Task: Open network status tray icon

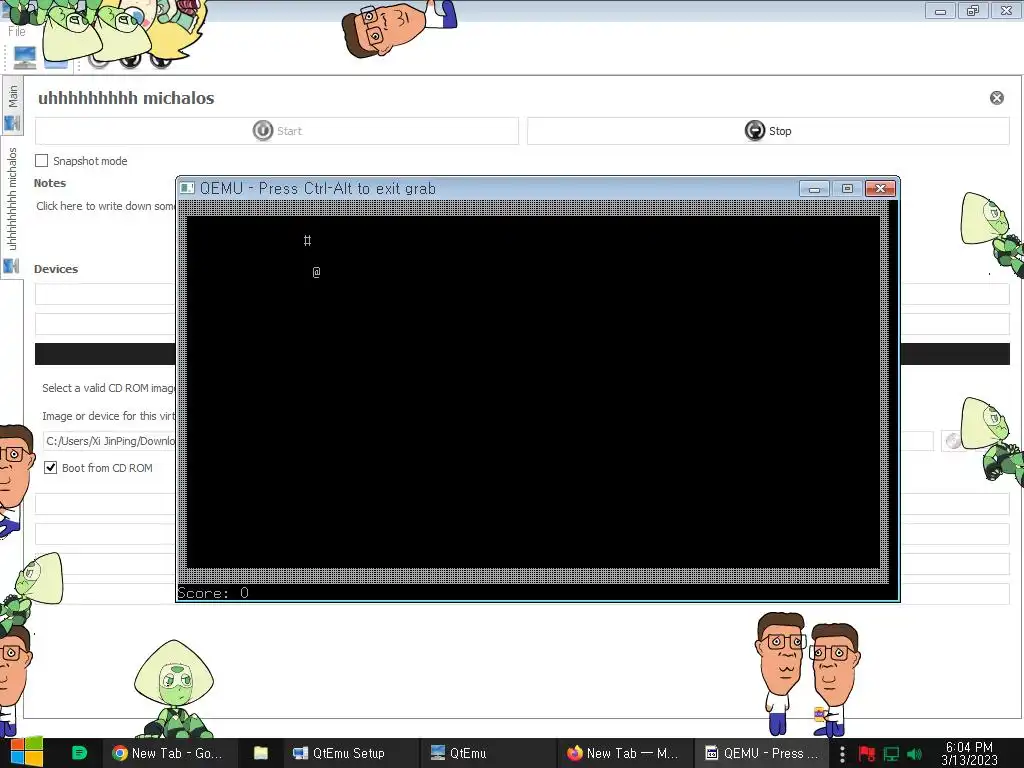Action: tap(891, 754)
